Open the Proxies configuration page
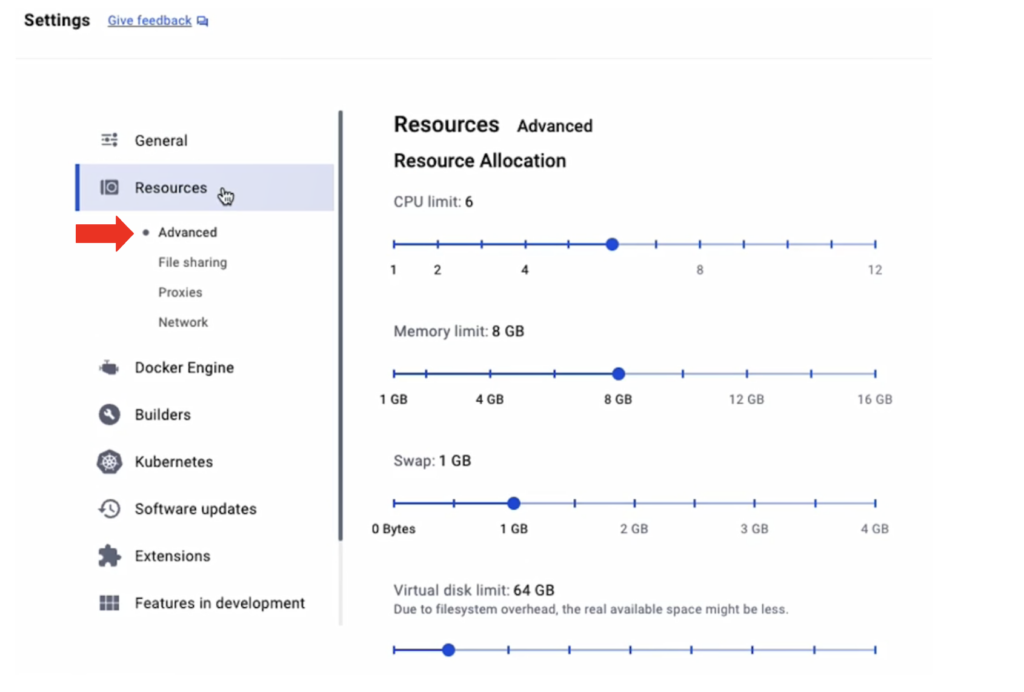The width and height of the screenshot is (1024, 692). [180, 292]
